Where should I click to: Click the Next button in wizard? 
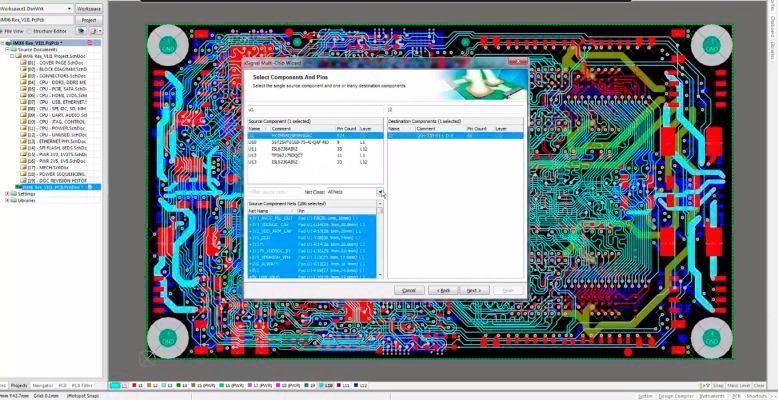(x=474, y=290)
